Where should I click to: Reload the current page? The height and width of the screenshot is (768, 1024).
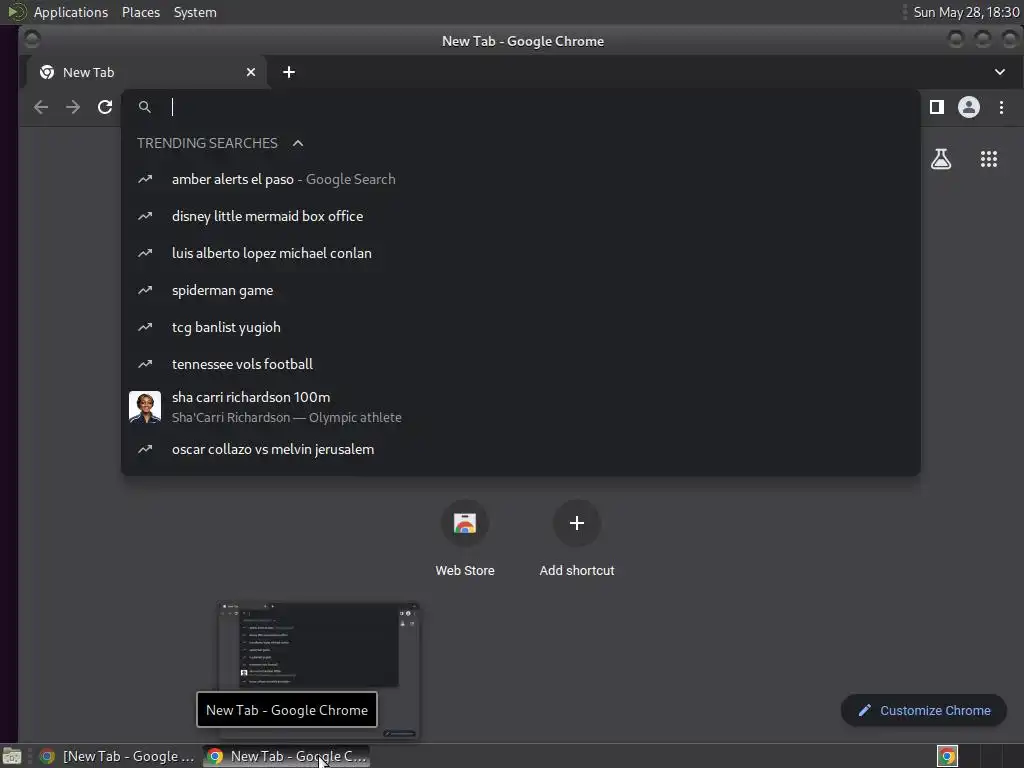coord(105,107)
